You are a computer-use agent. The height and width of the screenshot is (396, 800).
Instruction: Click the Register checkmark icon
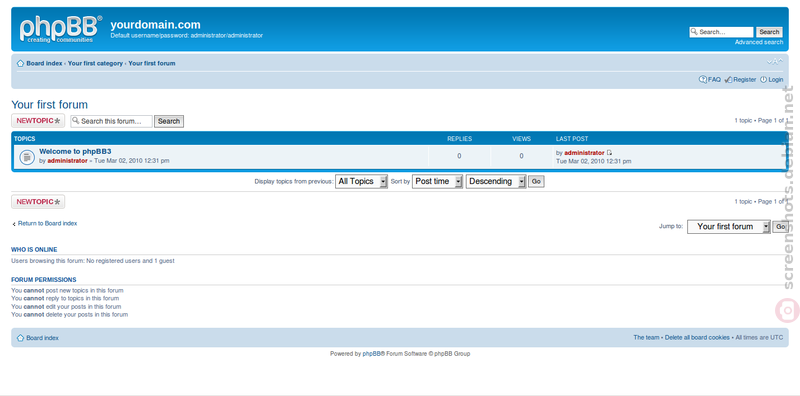tap(729, 80)
